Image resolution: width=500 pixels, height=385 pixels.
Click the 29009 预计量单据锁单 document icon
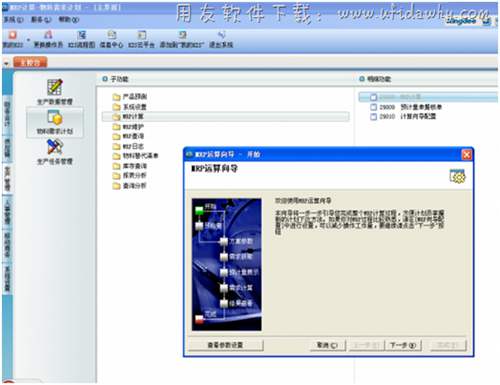374,107
